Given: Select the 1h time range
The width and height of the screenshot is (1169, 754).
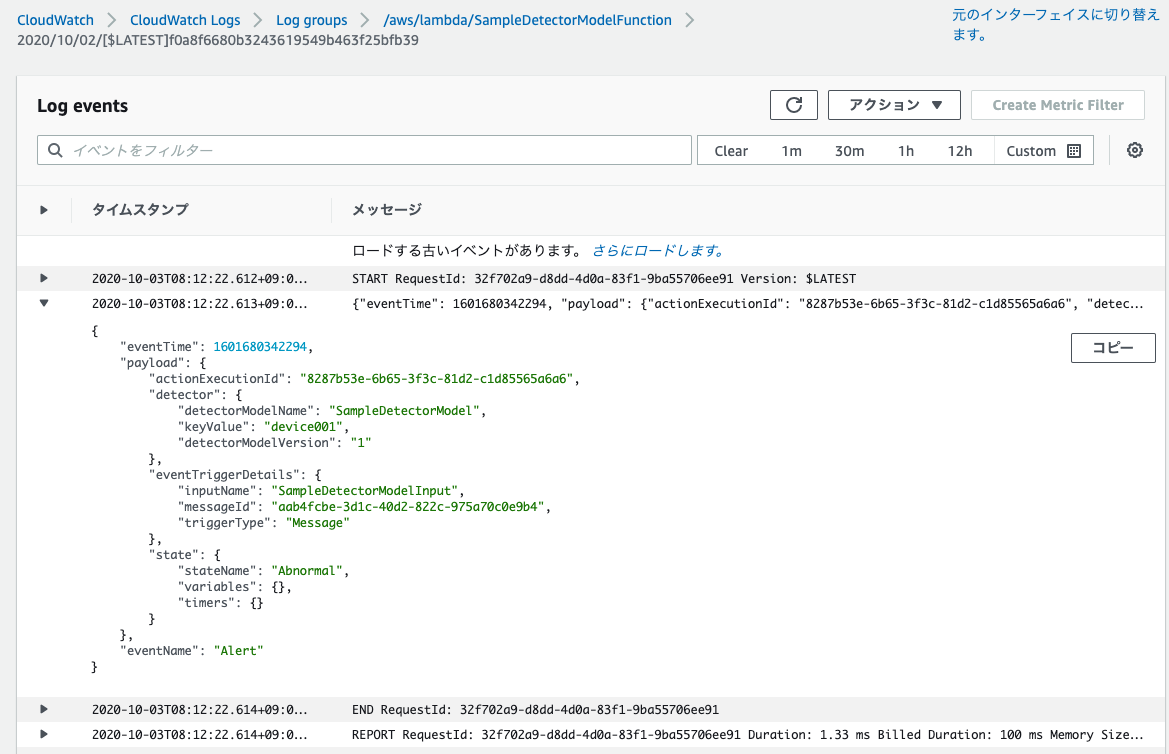Looking at the screenshot, I should [x=905, y=150].
